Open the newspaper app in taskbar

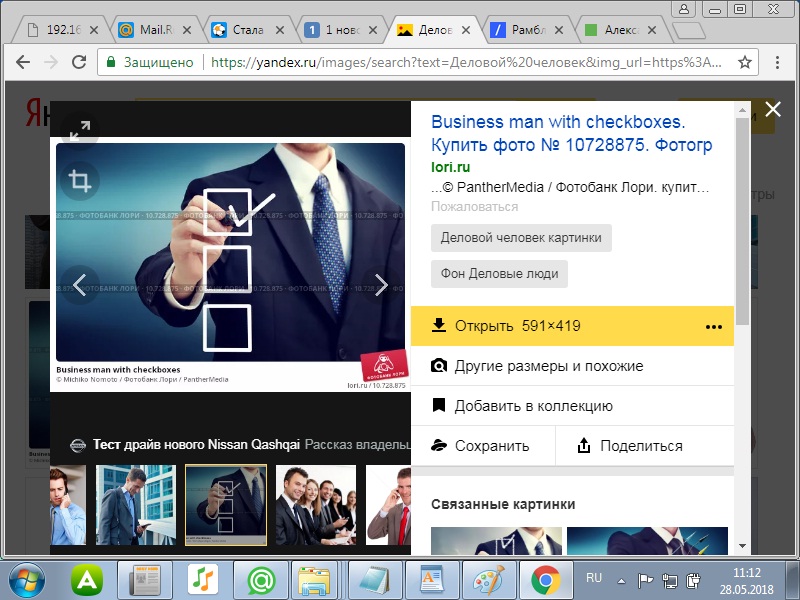(144, 580)
